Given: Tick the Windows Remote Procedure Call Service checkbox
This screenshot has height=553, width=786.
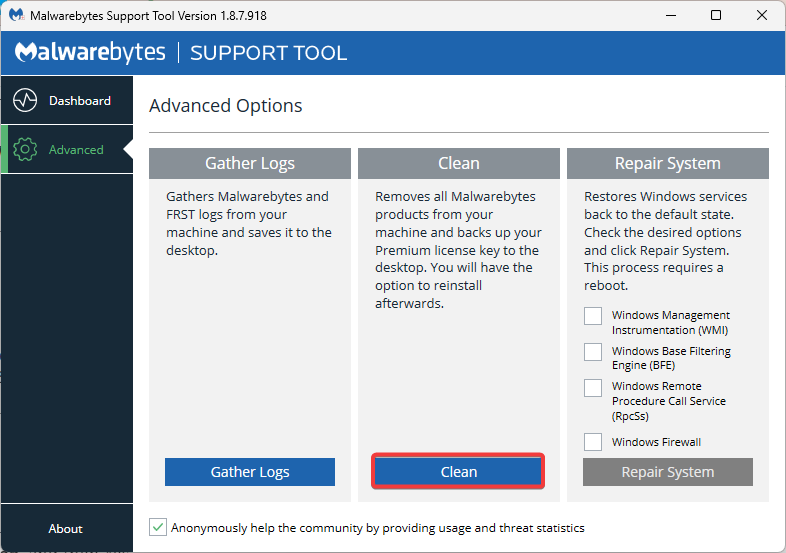Looking at the screenshot, I should [593, 388].
